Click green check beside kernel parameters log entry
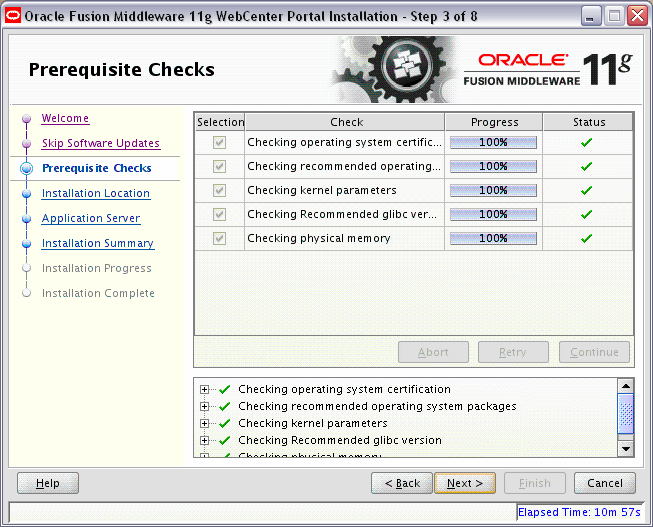Viewport: 653px width, 527px height. tap(225, 423)
